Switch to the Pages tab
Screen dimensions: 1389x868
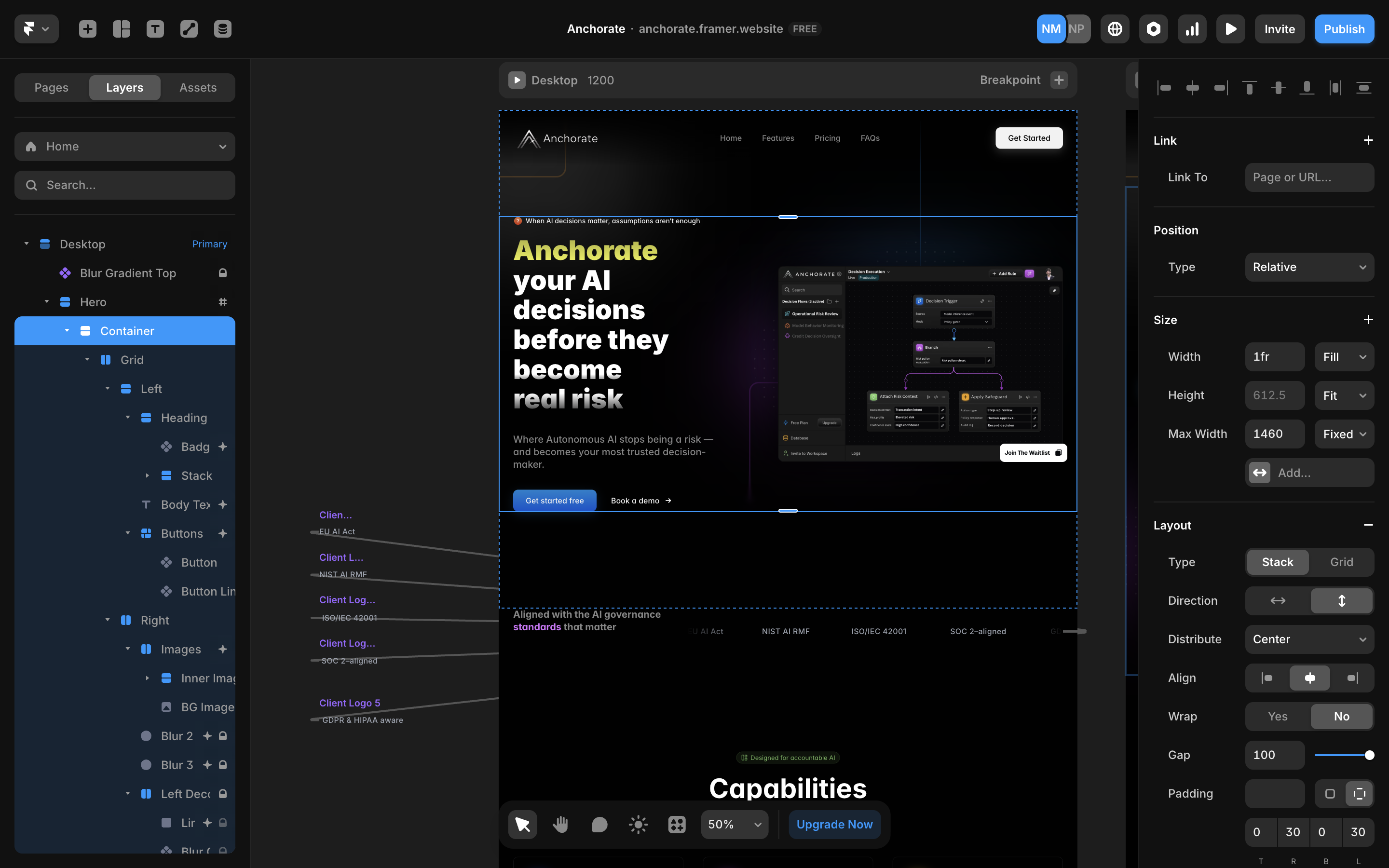[x=51, y=87]
